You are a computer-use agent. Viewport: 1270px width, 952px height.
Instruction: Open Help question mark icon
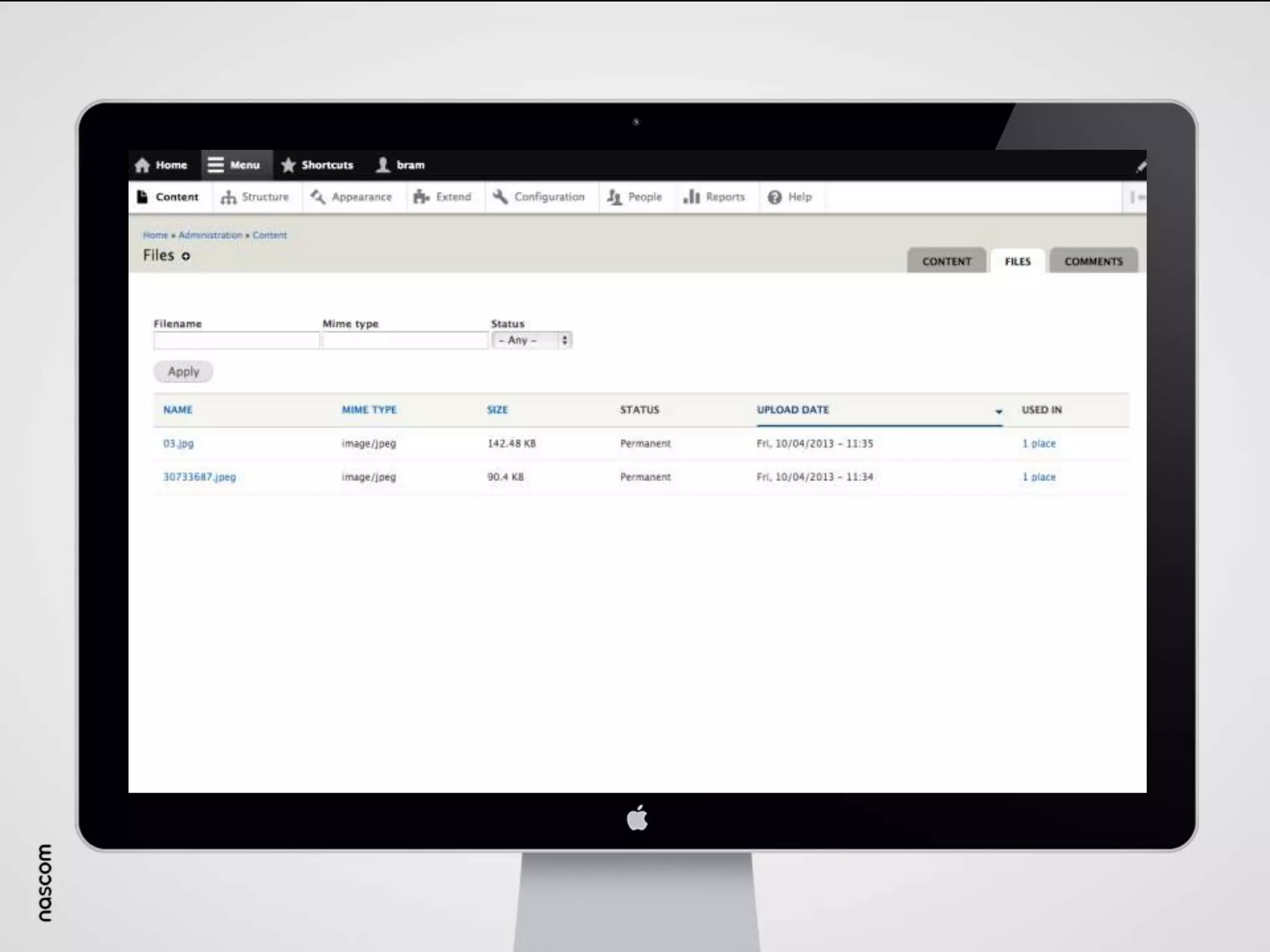pyautogui.click(x=775, y=197)
